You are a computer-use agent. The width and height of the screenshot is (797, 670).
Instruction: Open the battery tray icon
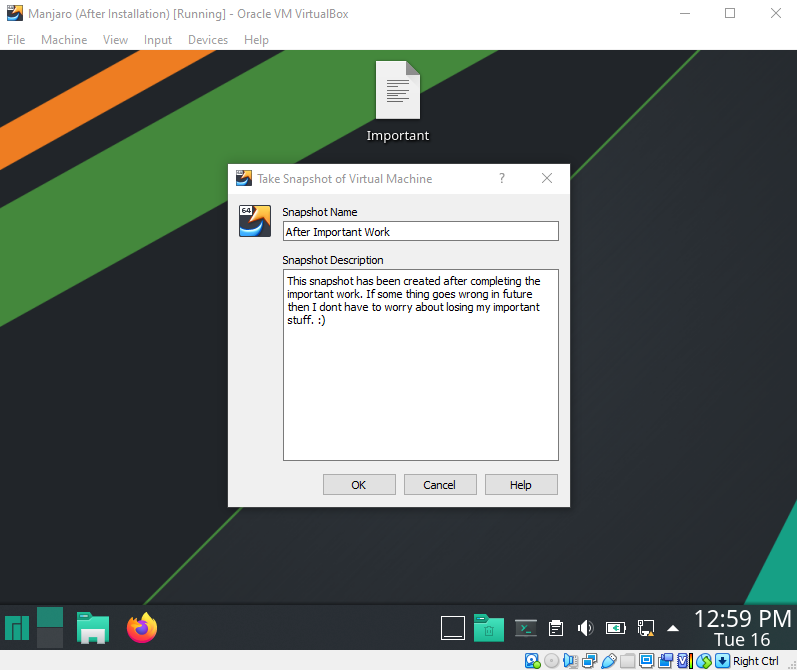616,628
